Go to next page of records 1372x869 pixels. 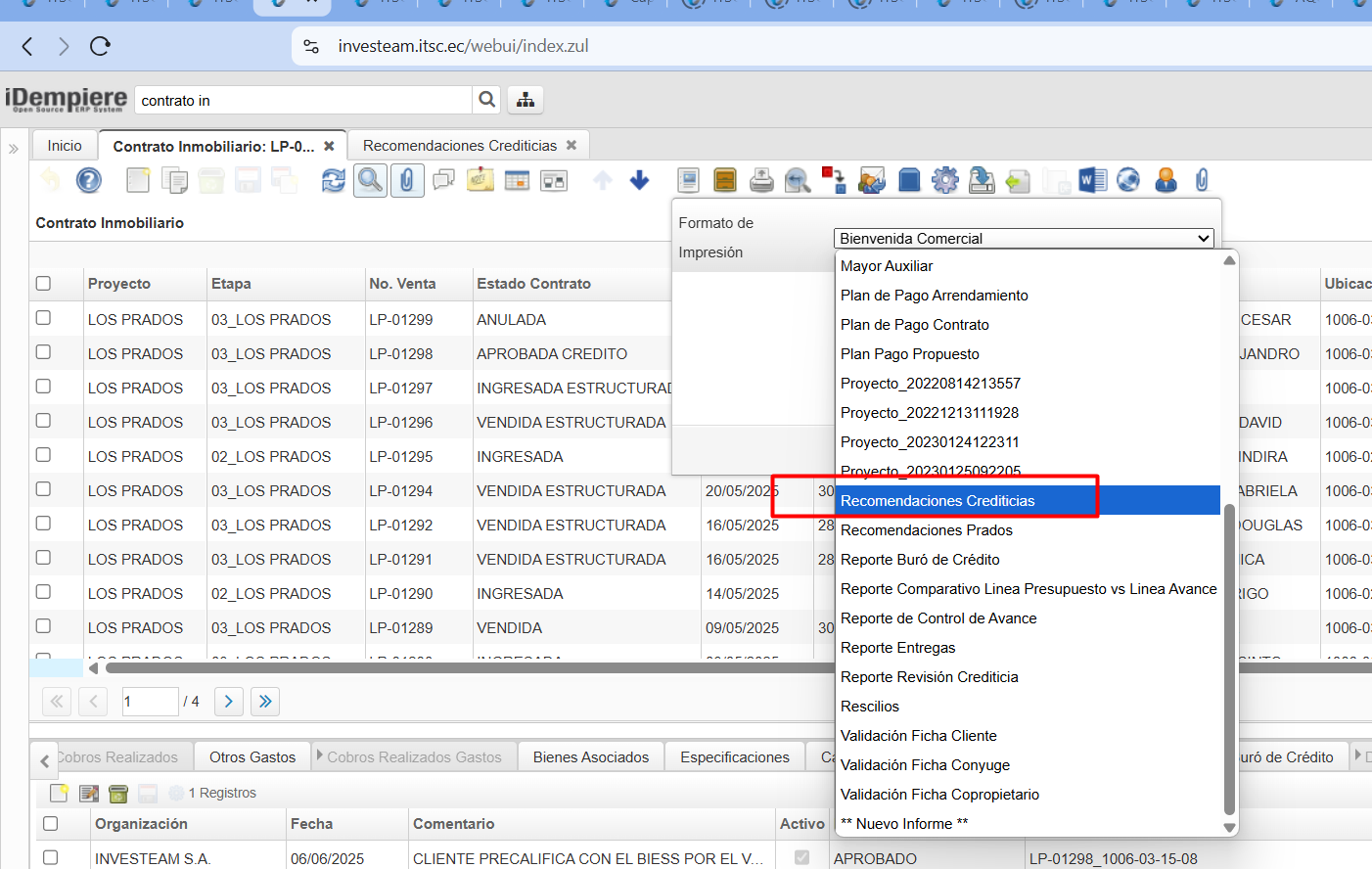pyautogui.click(x=228, y=701)
